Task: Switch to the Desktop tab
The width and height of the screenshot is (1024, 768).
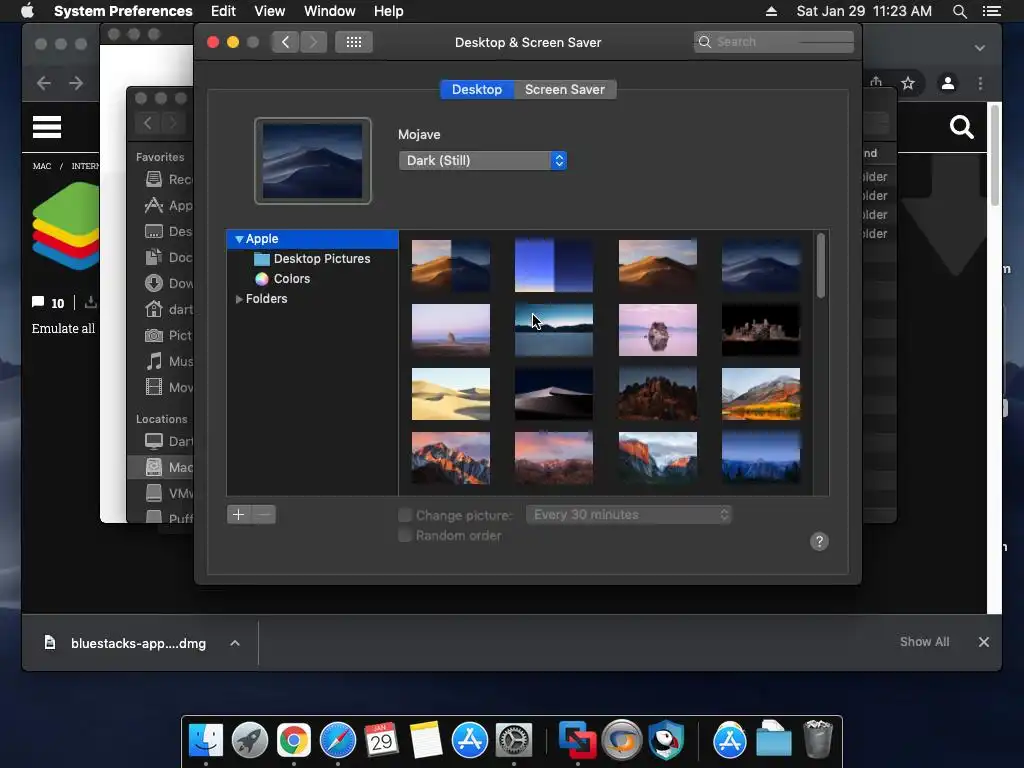Action: pos(477,89)
